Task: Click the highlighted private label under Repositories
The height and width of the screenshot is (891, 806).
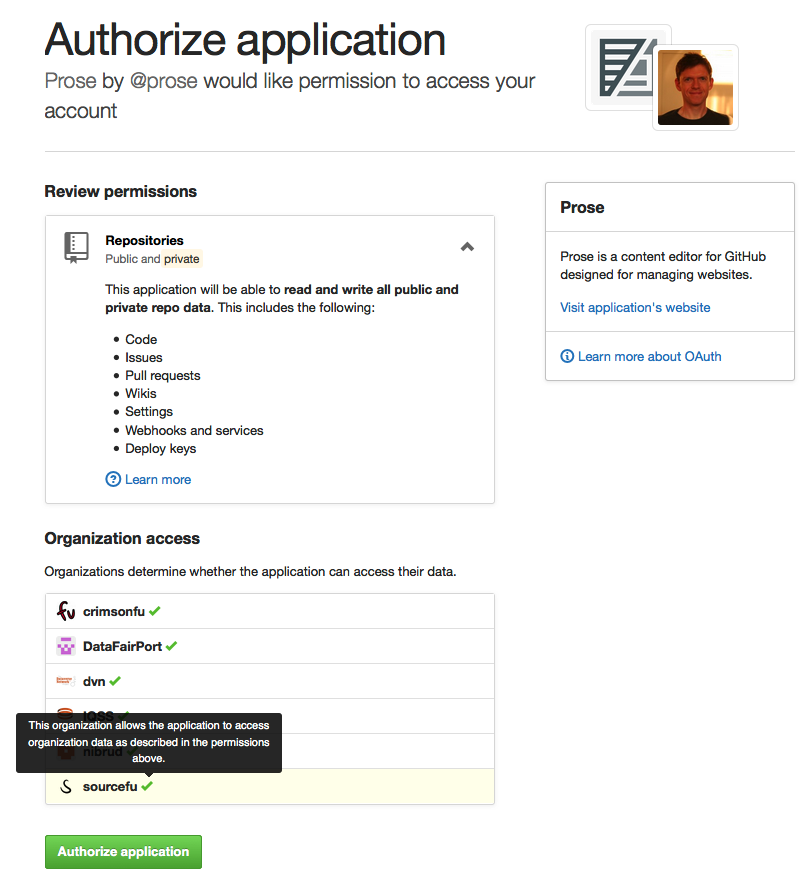Action: click(x=182, y=259)
